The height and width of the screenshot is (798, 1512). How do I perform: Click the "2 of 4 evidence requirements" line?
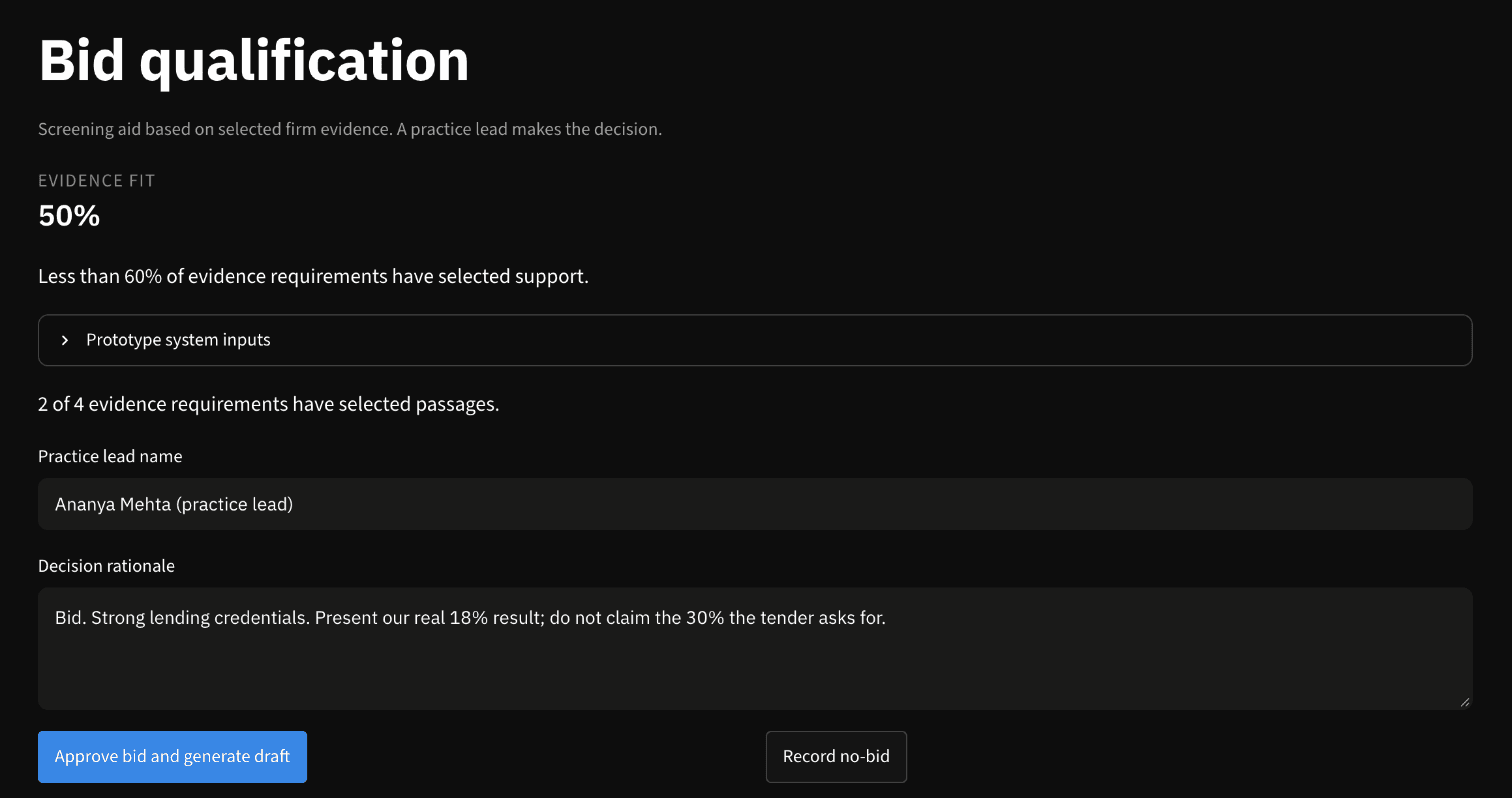[x=268, y=404]
